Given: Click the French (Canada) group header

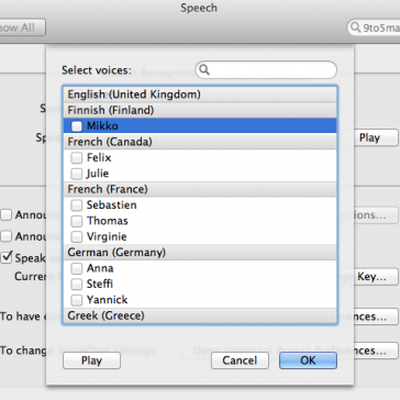Looking at the screenshot, I should coord(200,142).
